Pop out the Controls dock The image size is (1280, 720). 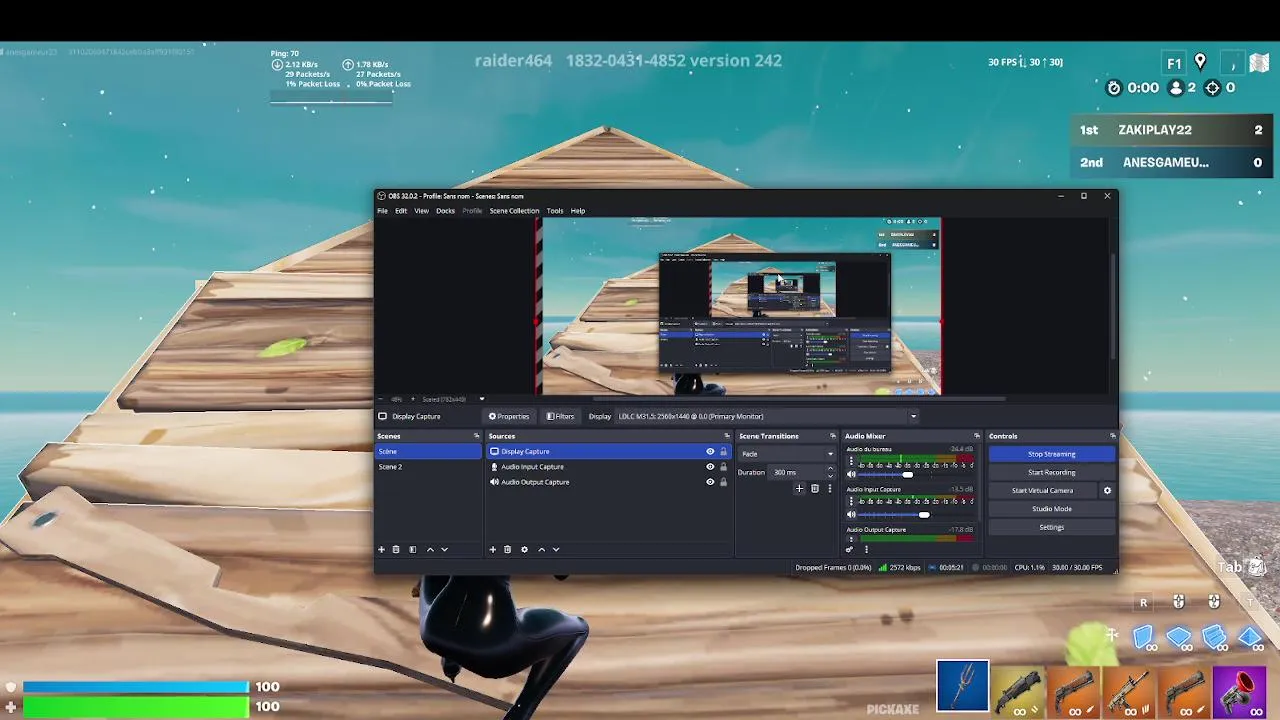1112,436
